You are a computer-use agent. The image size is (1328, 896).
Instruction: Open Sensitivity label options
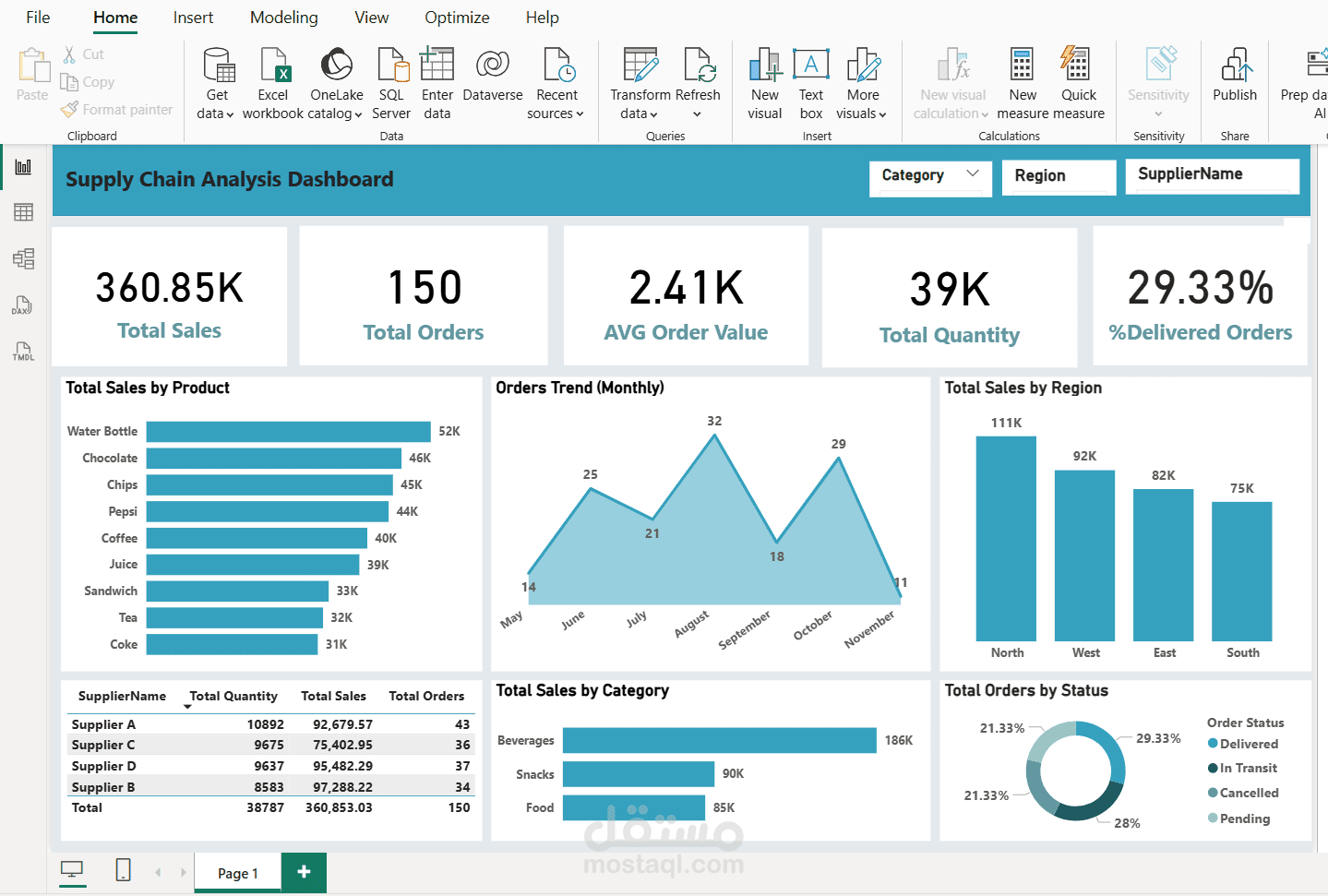coord(1158,84)
